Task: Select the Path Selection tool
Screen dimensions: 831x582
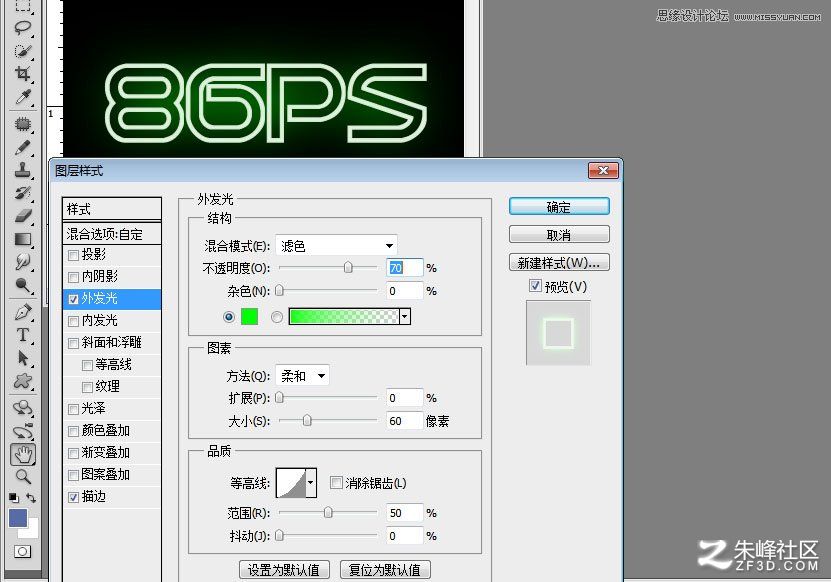Action: pos(23,358)
